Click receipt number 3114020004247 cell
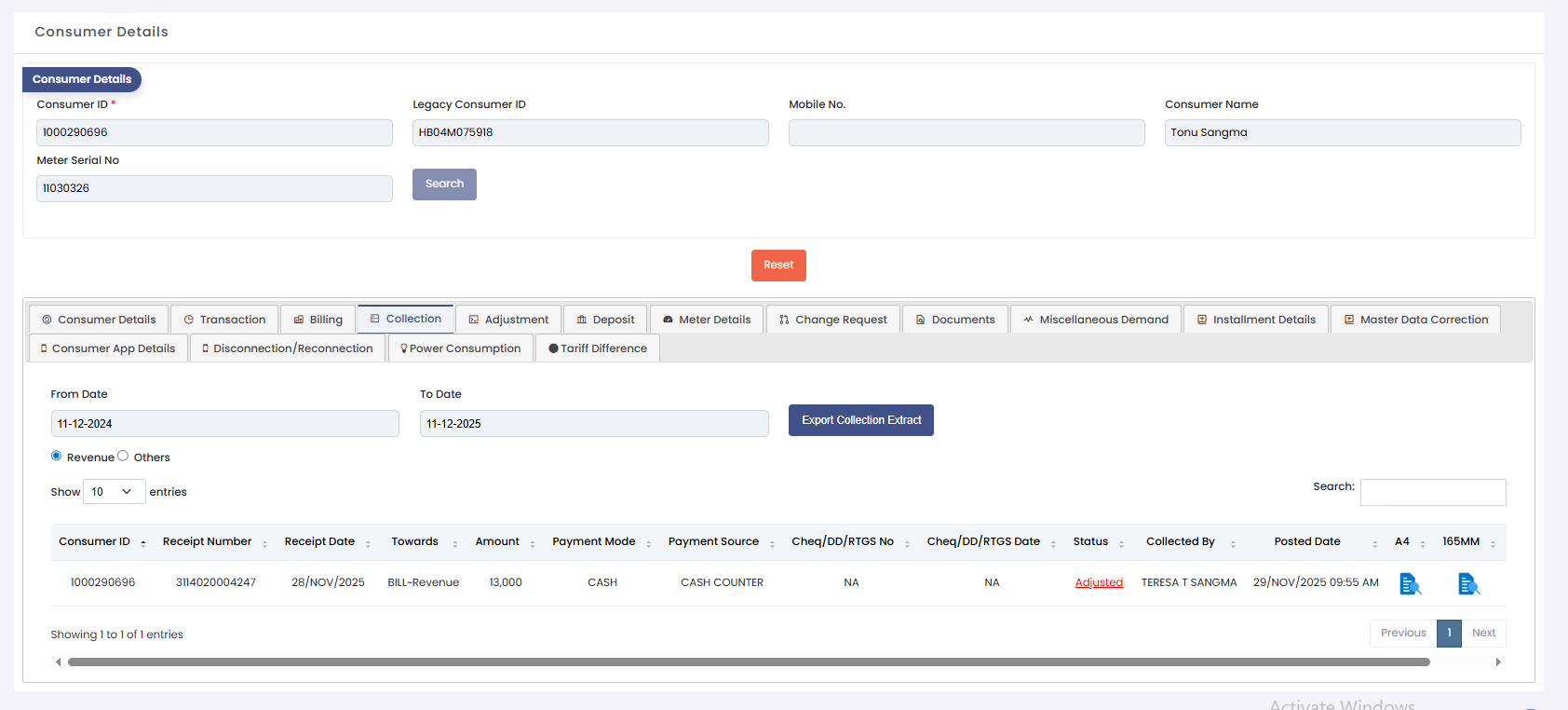The height and width of the screenshot is (710, 1568). 216,582
